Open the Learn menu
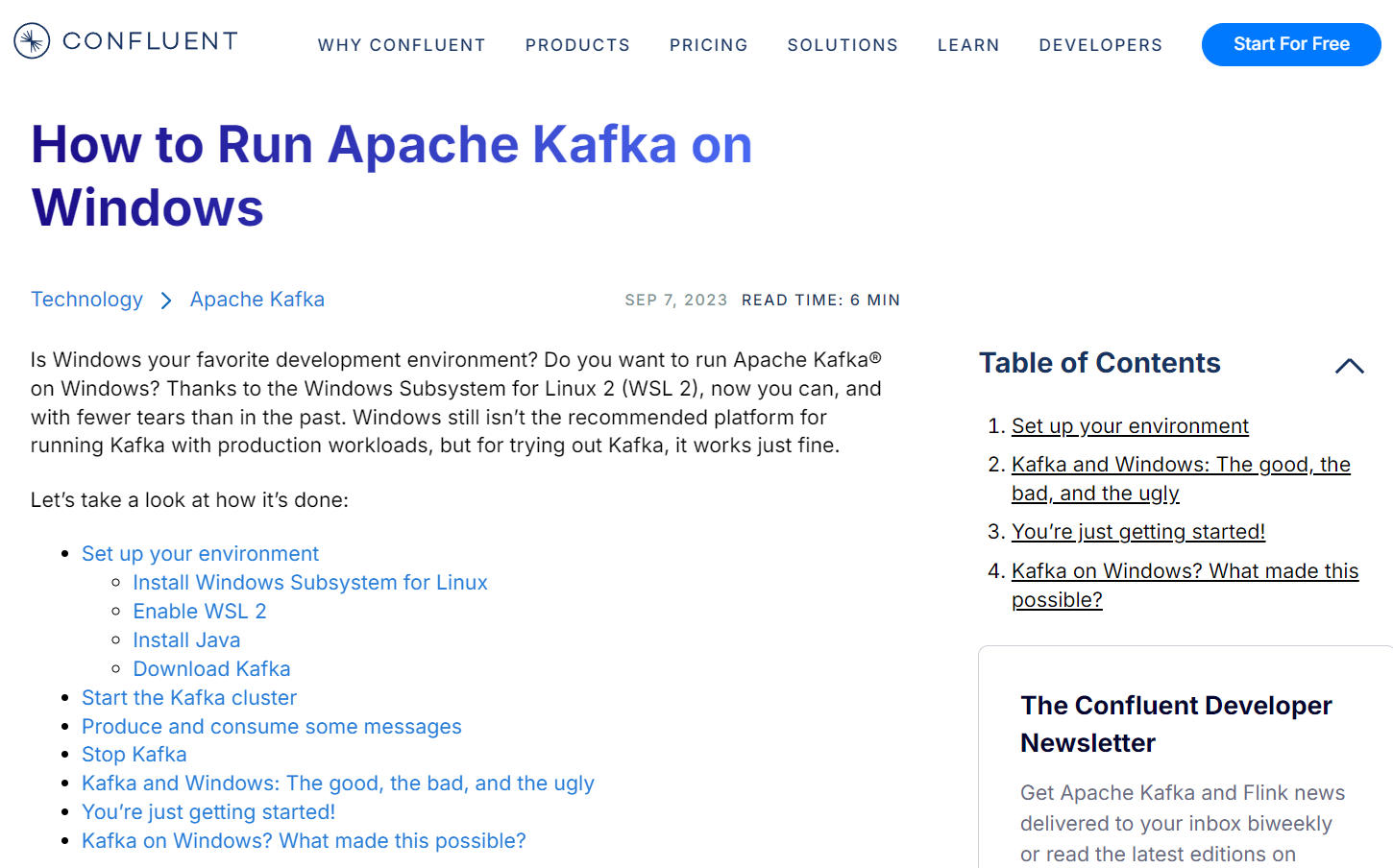Viewport: 1393px width, 868px height. (x=968, y=45)
